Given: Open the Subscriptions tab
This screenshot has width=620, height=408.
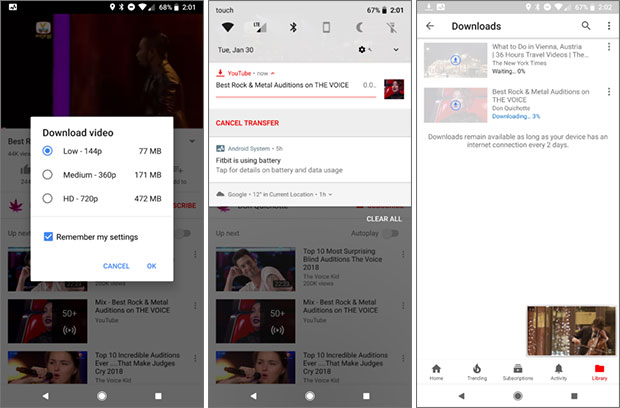Looking at the screenshot, I should [x=517, y=372].
